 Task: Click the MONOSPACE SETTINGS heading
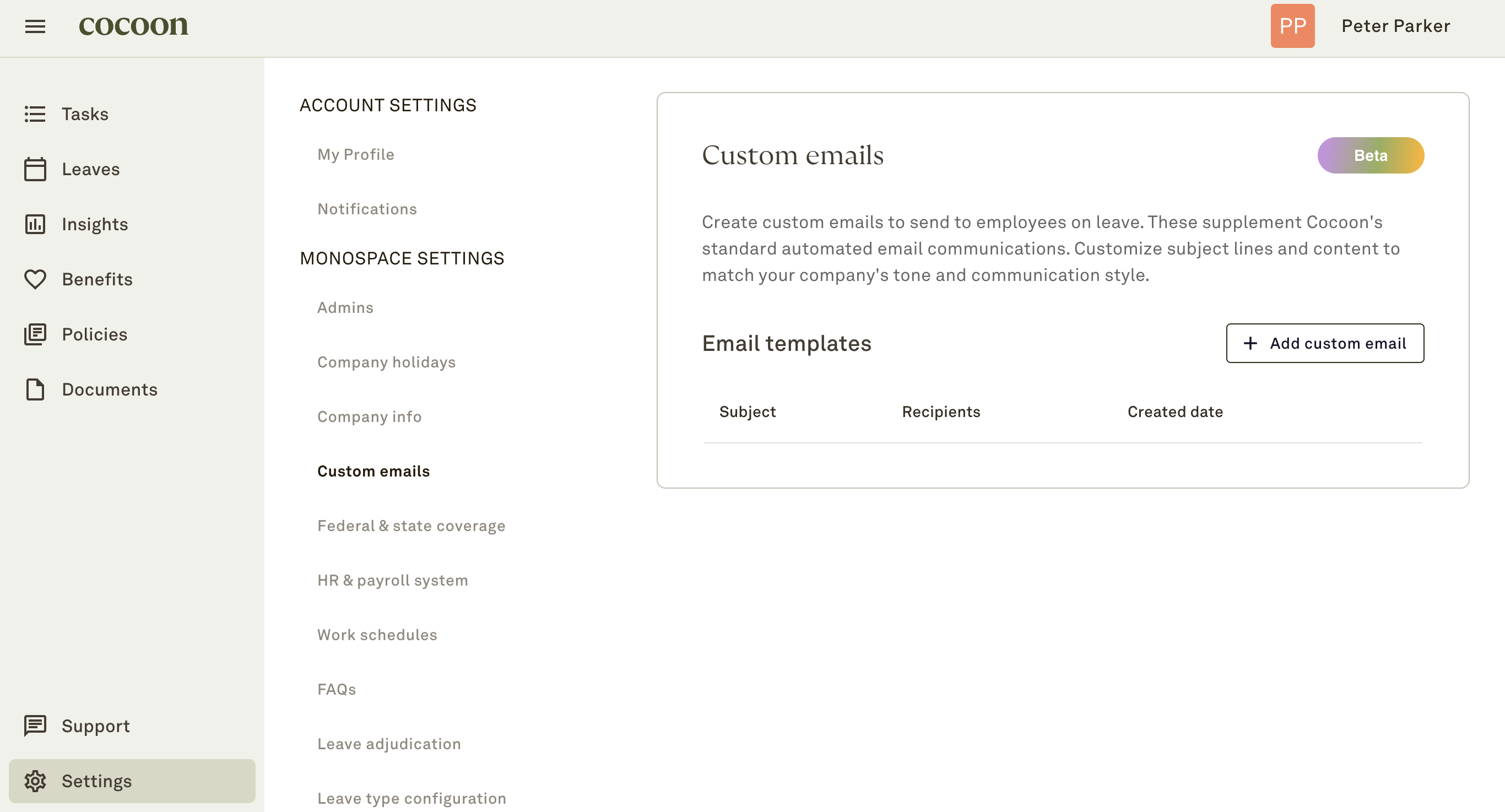pos(402,258)
